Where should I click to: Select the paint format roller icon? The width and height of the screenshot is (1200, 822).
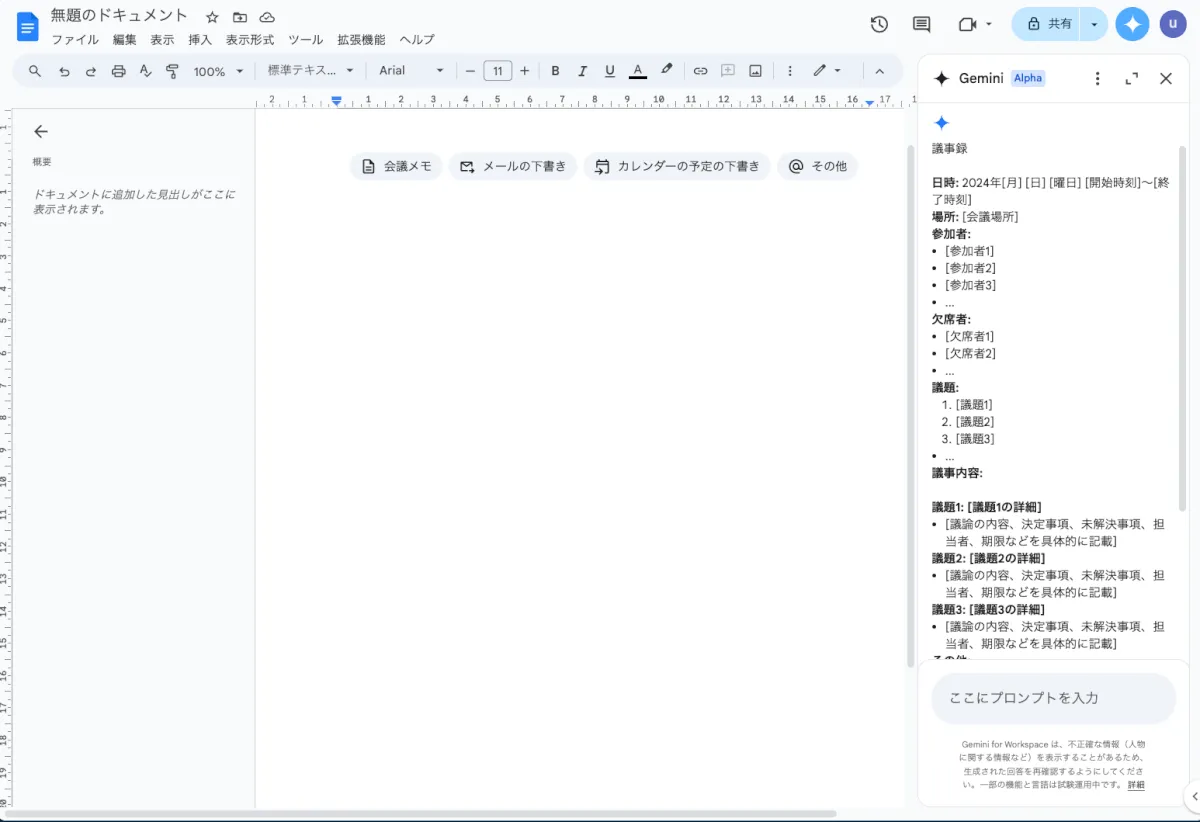click(172, 71)
